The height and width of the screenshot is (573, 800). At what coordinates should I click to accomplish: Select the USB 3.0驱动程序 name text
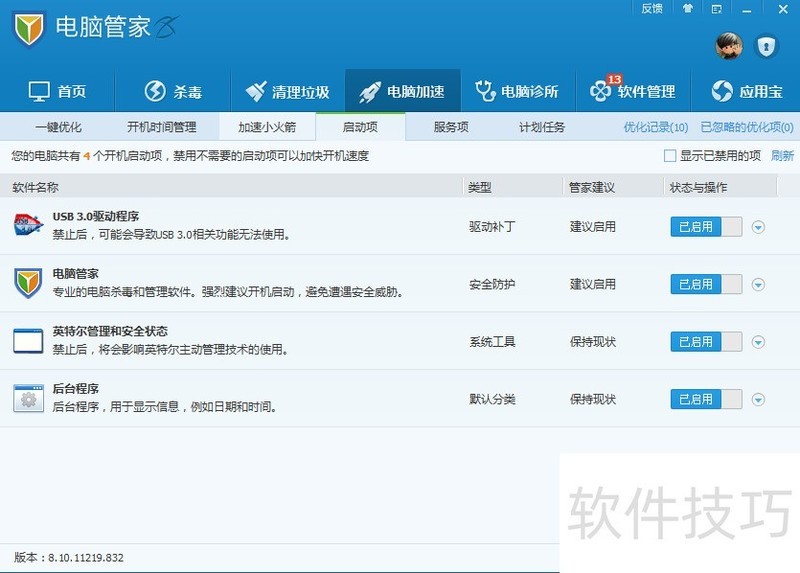click(x=96, y=216)
